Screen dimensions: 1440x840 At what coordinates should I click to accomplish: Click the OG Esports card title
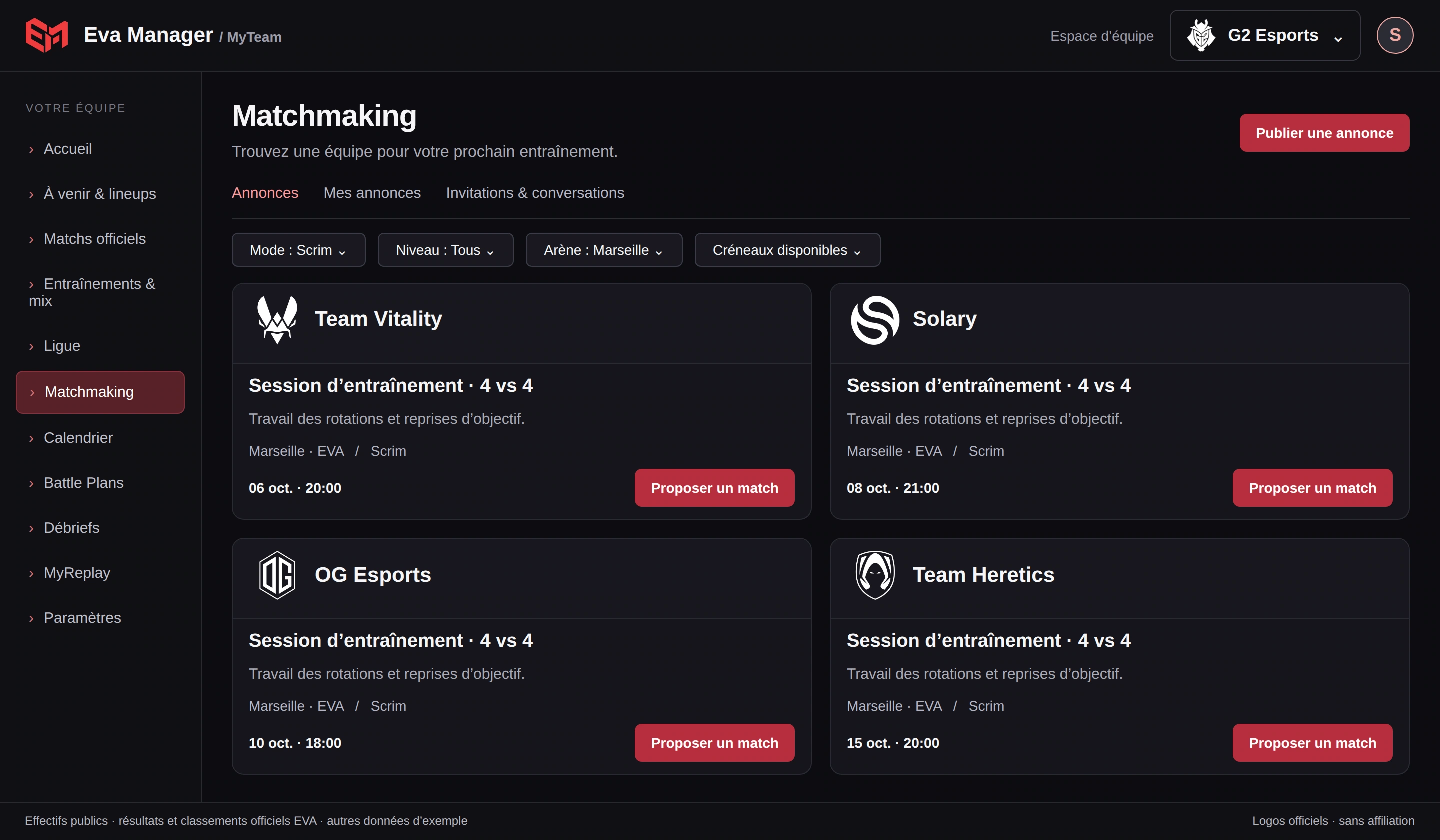pos(373,575)
